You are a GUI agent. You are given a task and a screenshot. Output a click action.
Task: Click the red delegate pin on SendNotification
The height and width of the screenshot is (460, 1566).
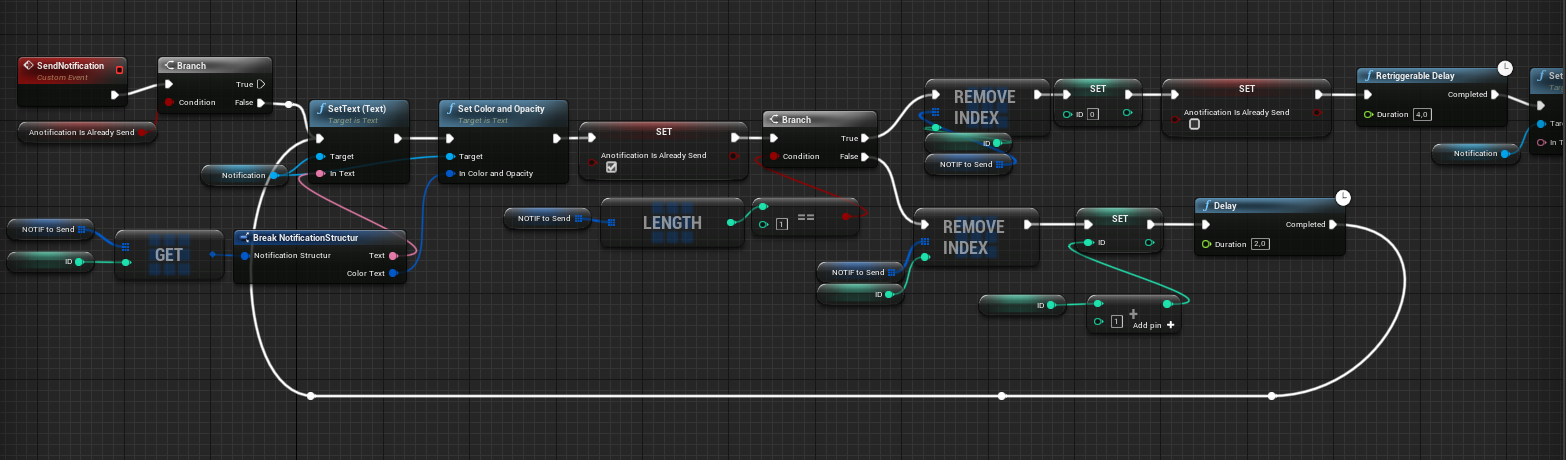pos(119,69)
